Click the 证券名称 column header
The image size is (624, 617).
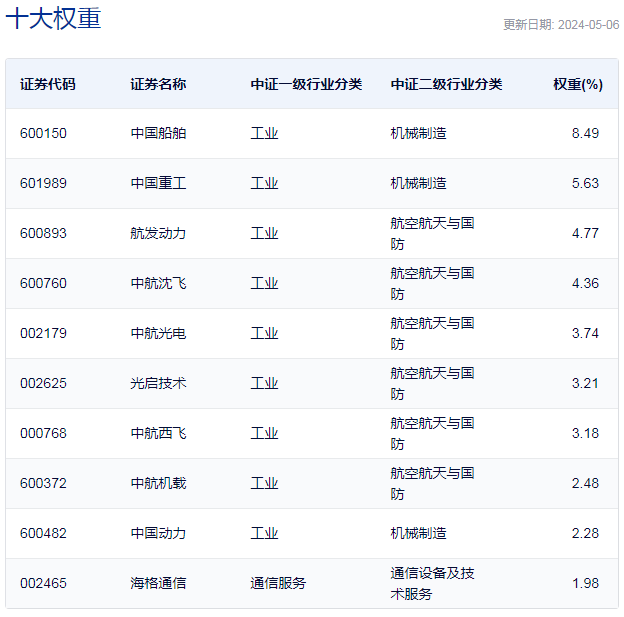click(x=158, y=84)
